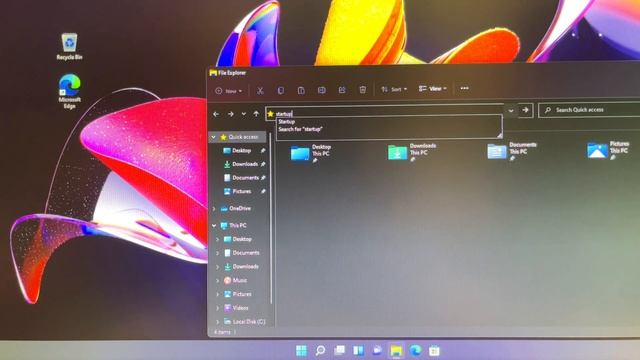Viewport: 640px width, 360px height.
Task: Open the View dropdown menu
Action: (433, 89)
